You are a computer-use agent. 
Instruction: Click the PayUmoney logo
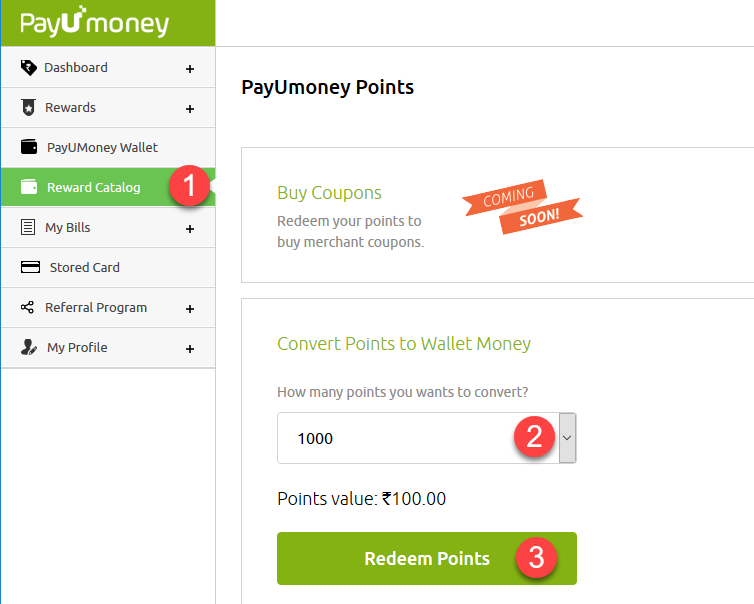click(94, 23)
